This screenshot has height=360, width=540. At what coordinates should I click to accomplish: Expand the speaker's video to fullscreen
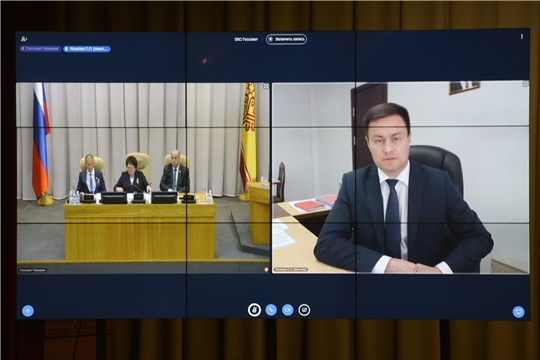click(x=526, y=84)
